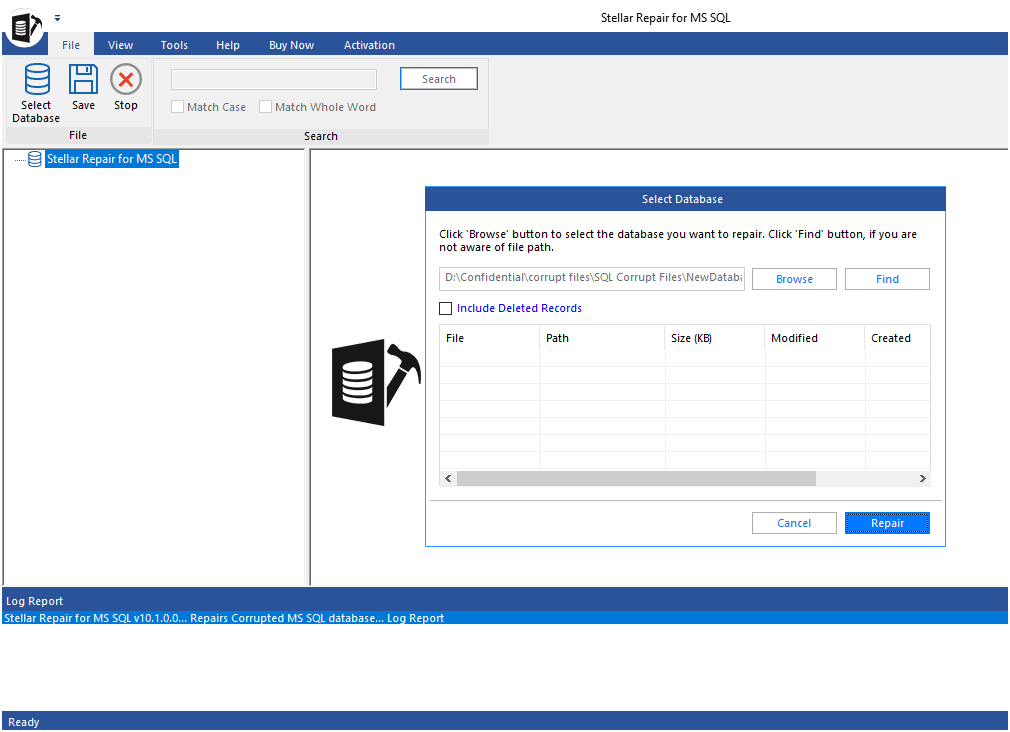Click the large database hammer logo
Screen dimensions: 1010x732
[376, 382]
